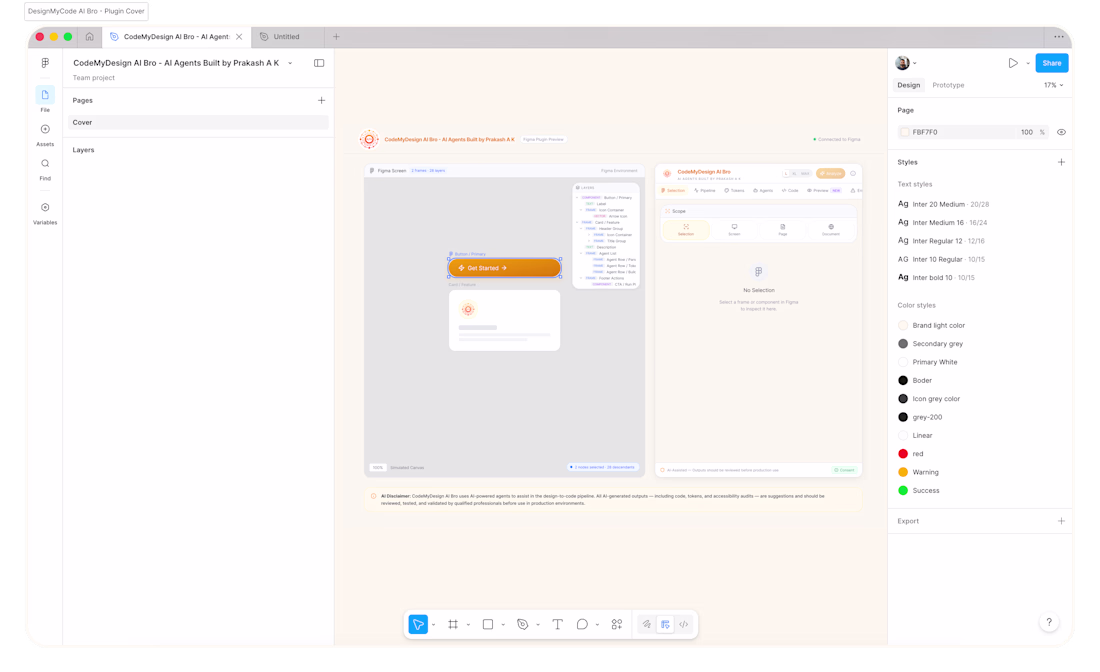Click the Layers section header
The height and width of the screenshot is (672, 1100).
click(83, 150)
